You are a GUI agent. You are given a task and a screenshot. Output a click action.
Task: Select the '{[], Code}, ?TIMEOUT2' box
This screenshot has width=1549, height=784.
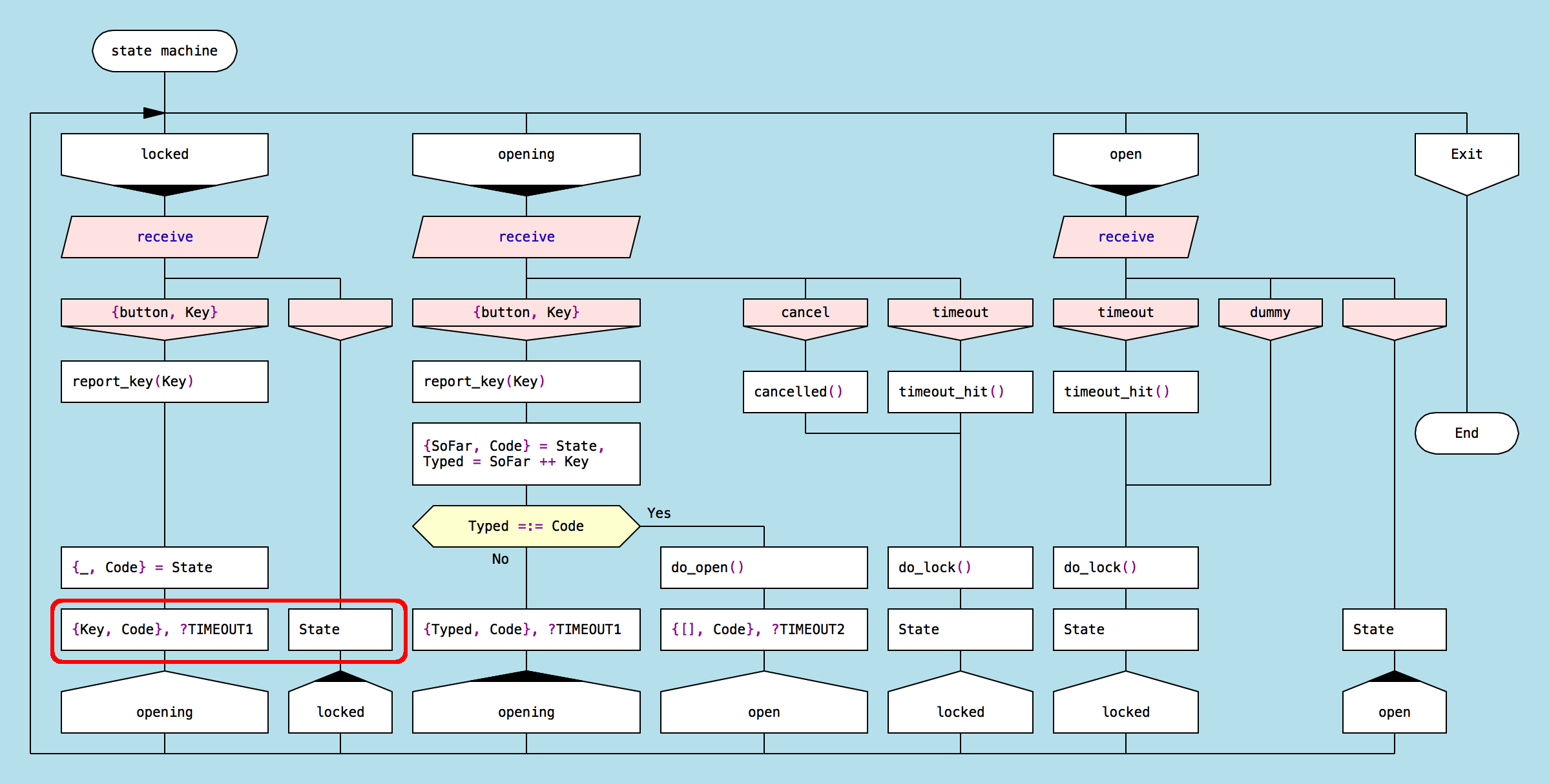pos(764,630)
